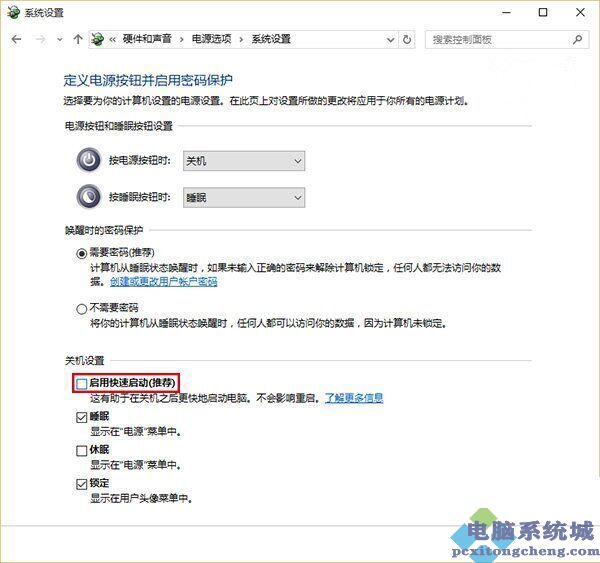Select the 系统设置 breadcrumb
The image size is (600, 563).
tap(271, 39)
